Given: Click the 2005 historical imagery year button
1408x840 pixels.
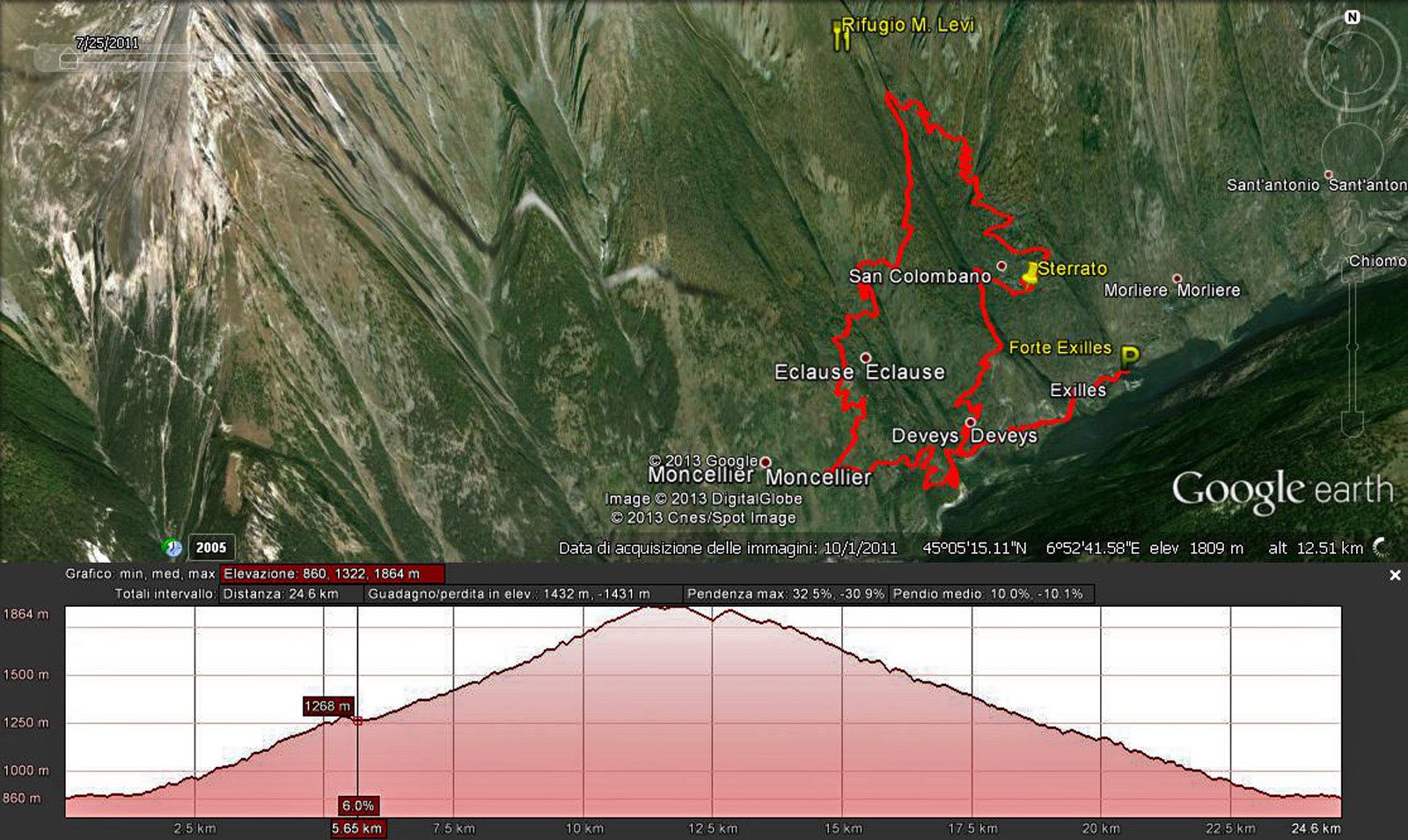Looking at the screenshot, I should click(211, 547).
